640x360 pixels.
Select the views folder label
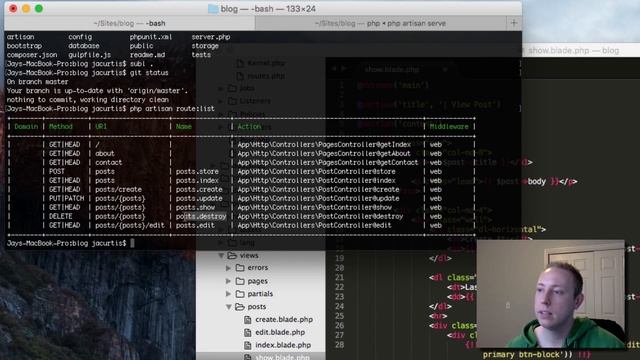click(249, 256)
